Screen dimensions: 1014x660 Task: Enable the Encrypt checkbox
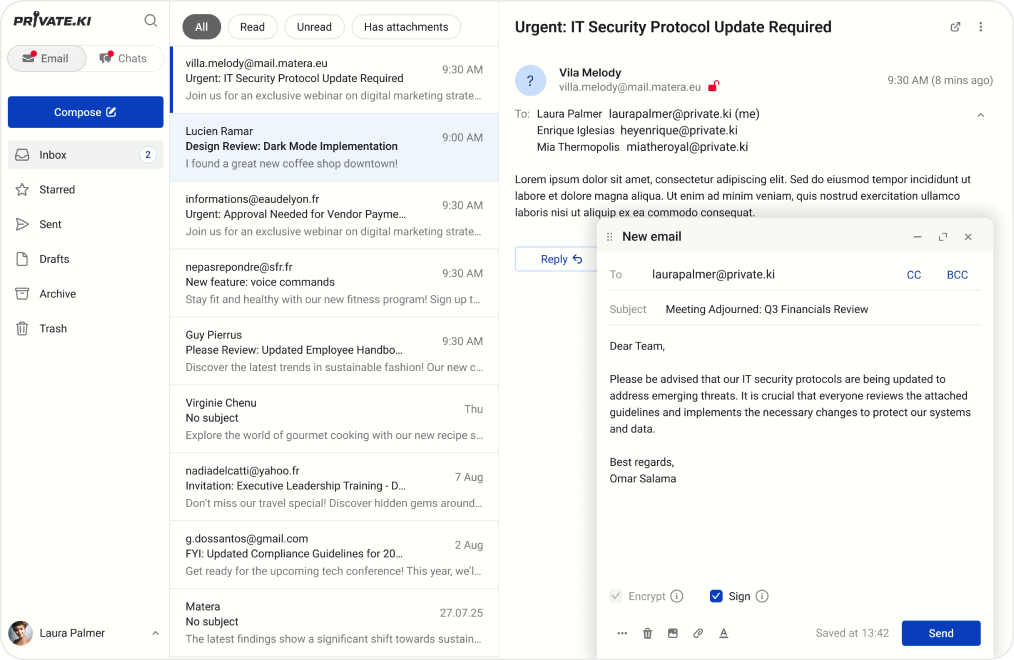coord(617,596)
